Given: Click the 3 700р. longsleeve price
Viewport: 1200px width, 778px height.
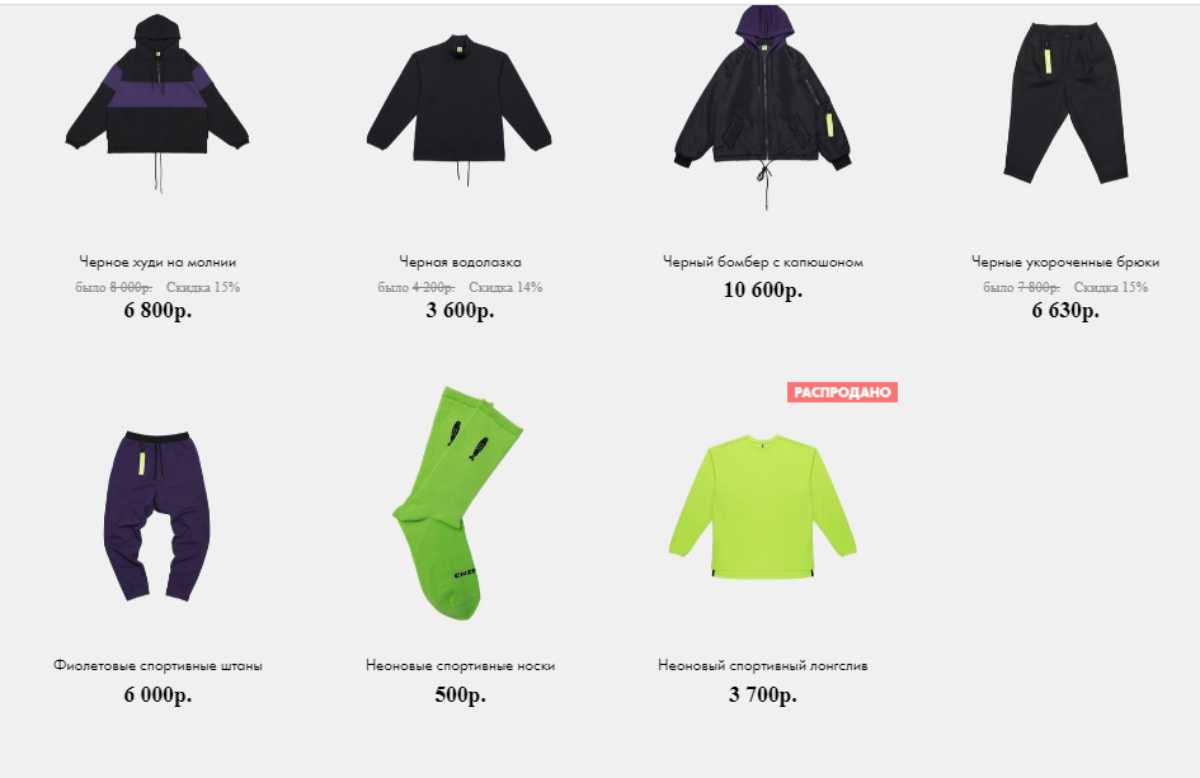Looking at the screenshot, I should click(x=763, y=696).
